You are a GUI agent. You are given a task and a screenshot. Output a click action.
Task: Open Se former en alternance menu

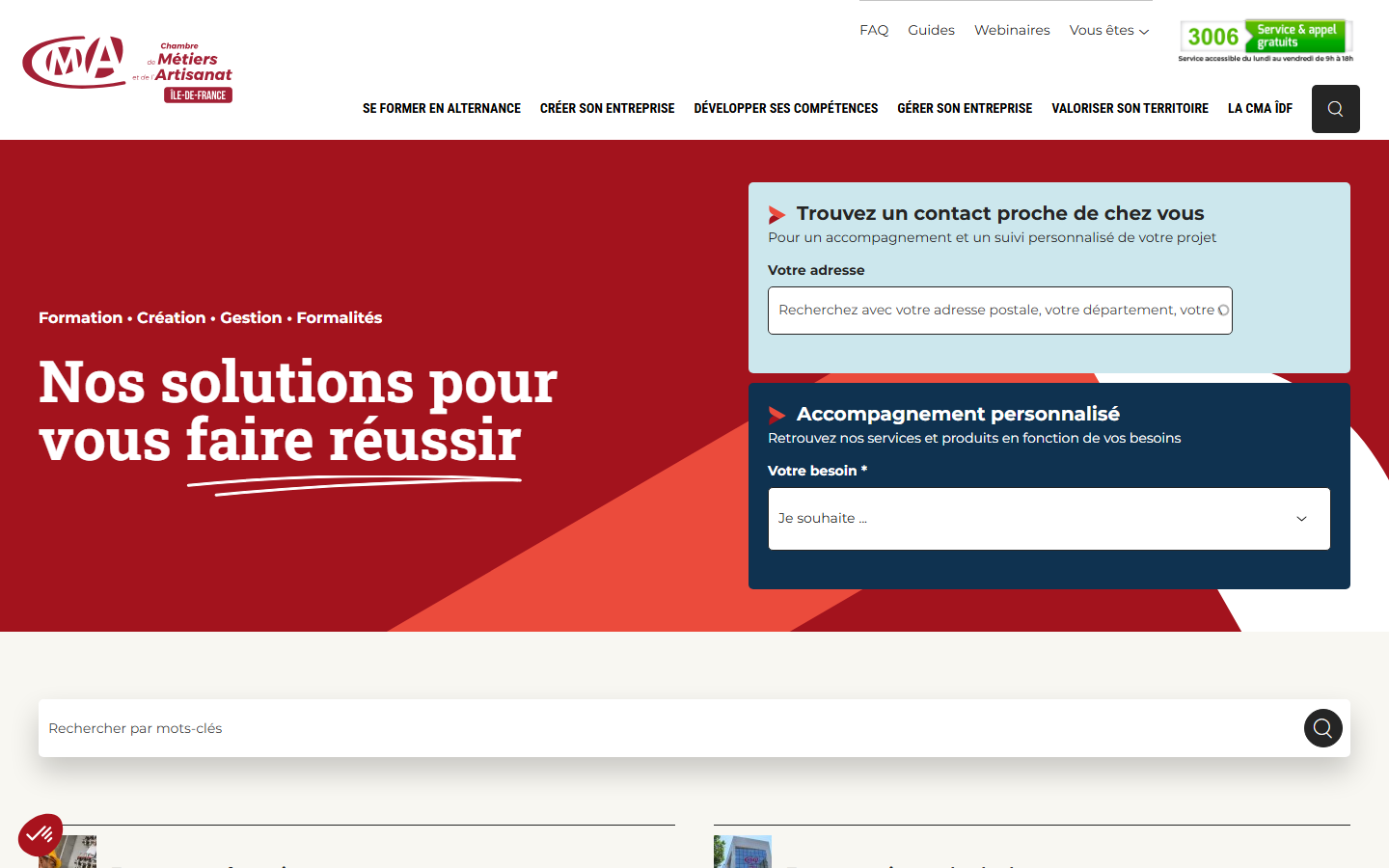442,108
